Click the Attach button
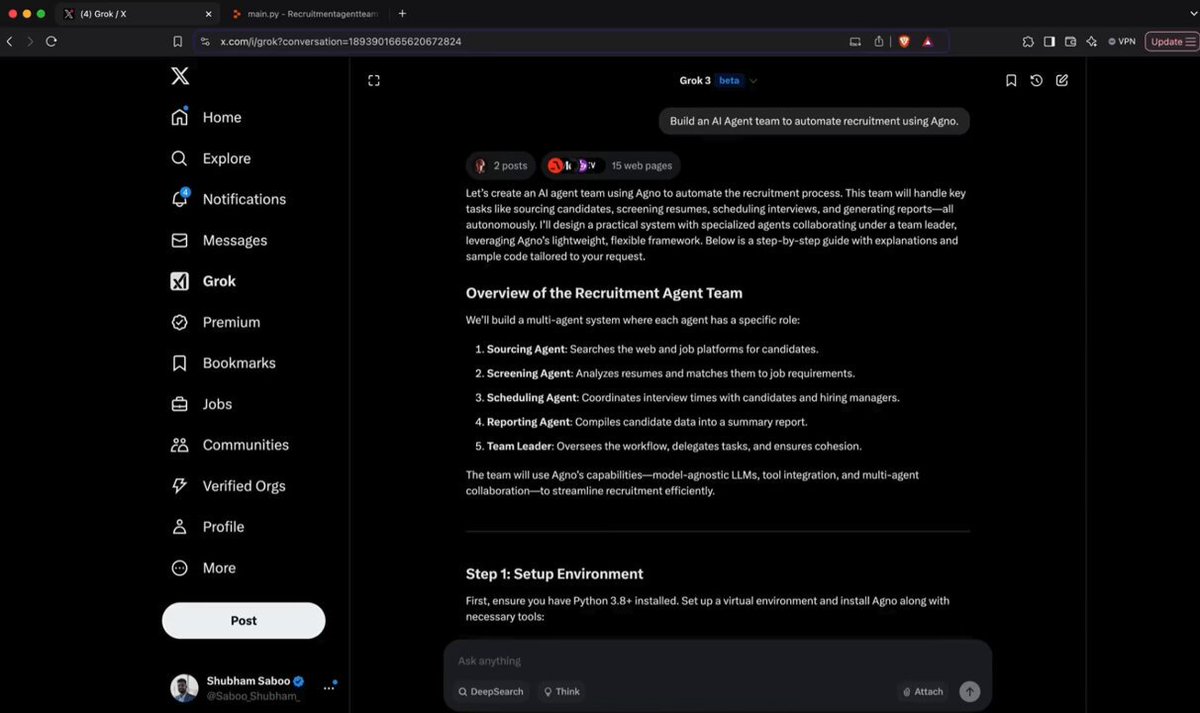Screen dimensions: 1200x713 [x=923, y=691]
